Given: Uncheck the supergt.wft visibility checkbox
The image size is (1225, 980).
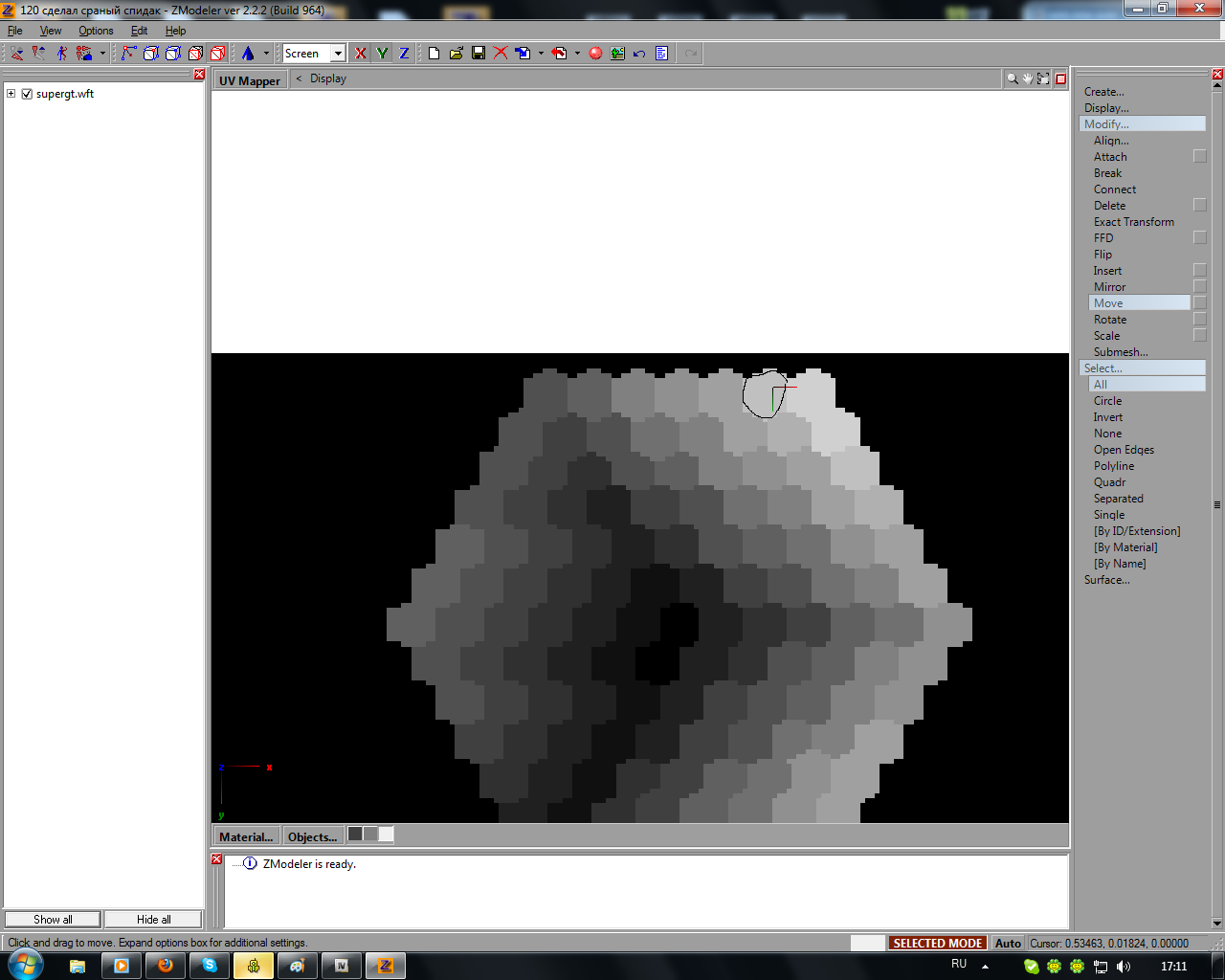Looking at the screenshot, I should coord(27,94).
